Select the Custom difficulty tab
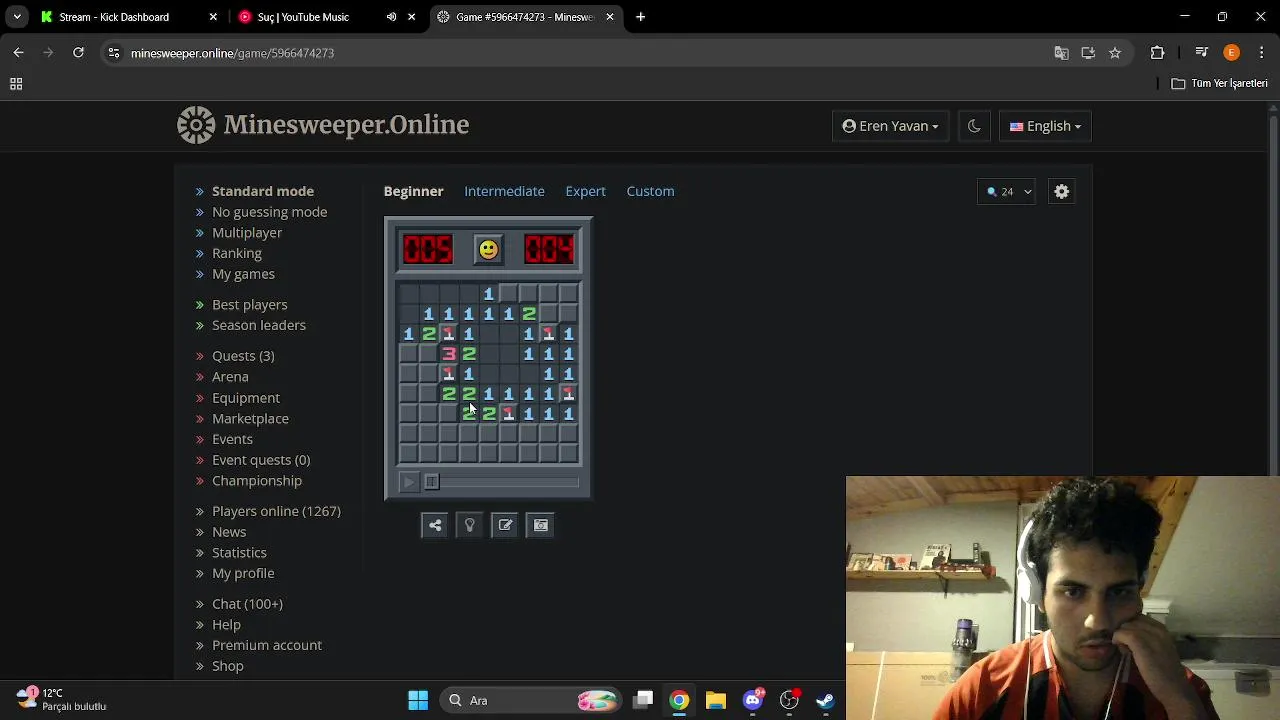This screenshot has width=1280, height=720. coord(650,191)
